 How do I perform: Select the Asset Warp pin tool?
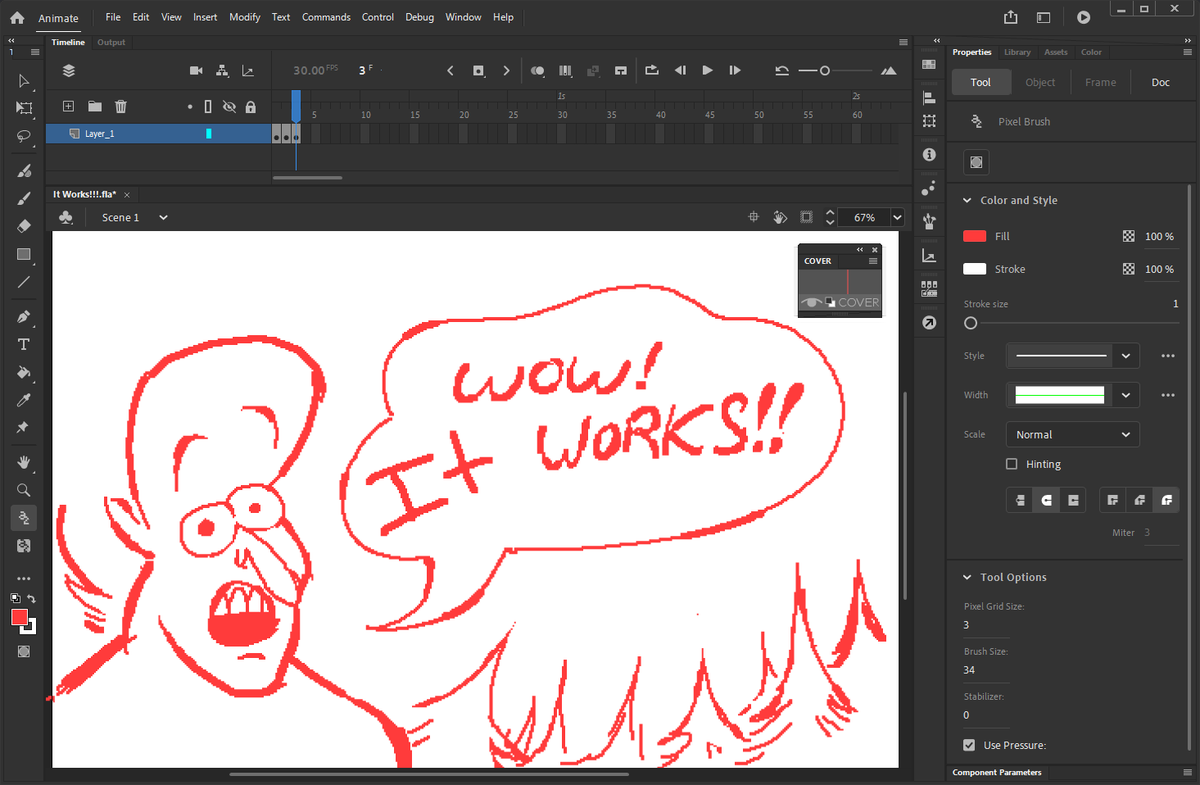point(24,427)
